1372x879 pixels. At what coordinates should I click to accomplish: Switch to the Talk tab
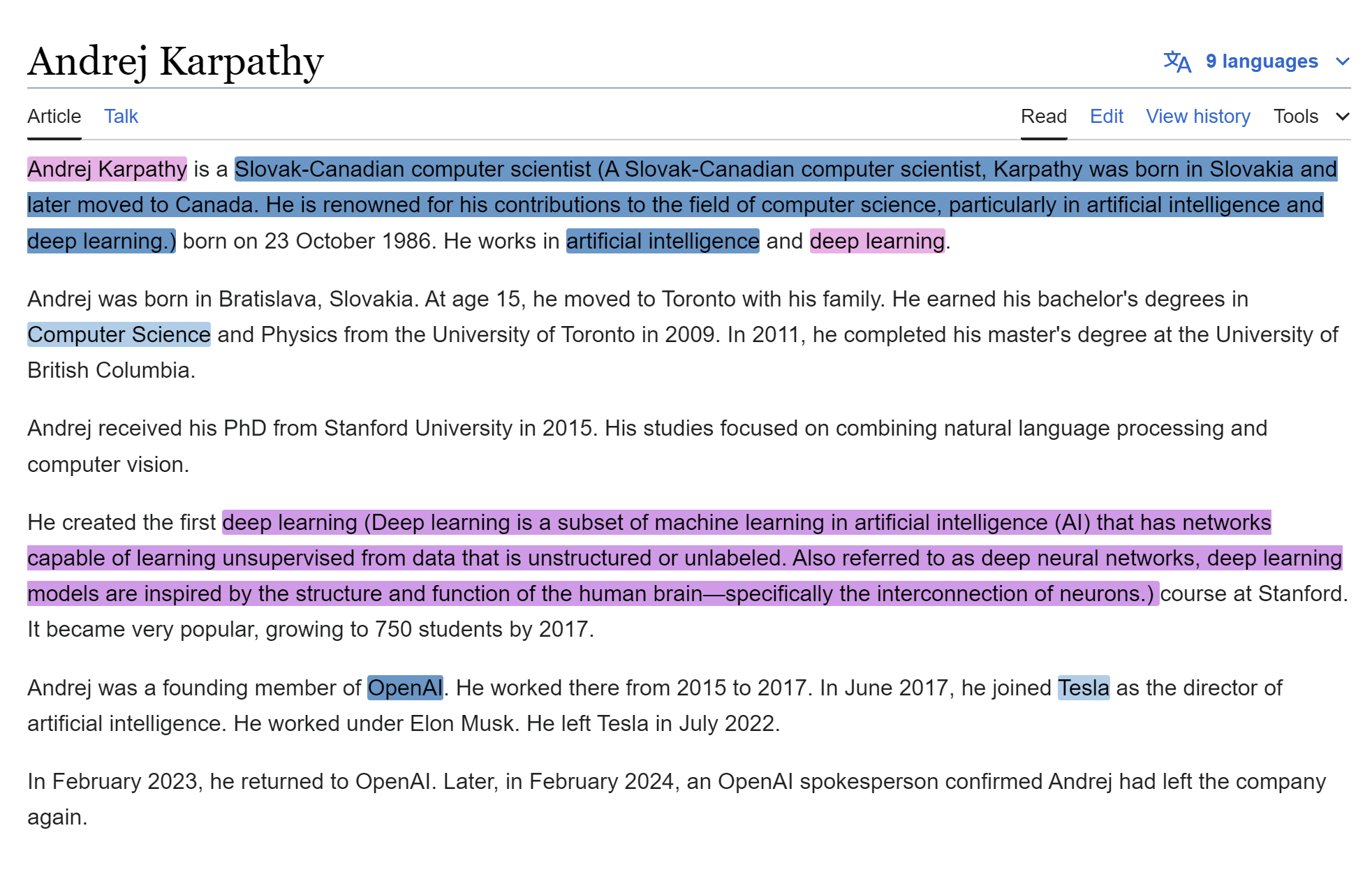pos(121,117)
